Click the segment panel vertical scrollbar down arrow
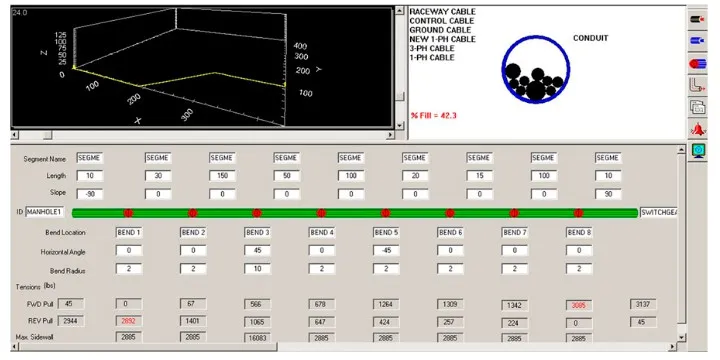The width and height of the screenshot is (720, 360). [x=681, y=338]
